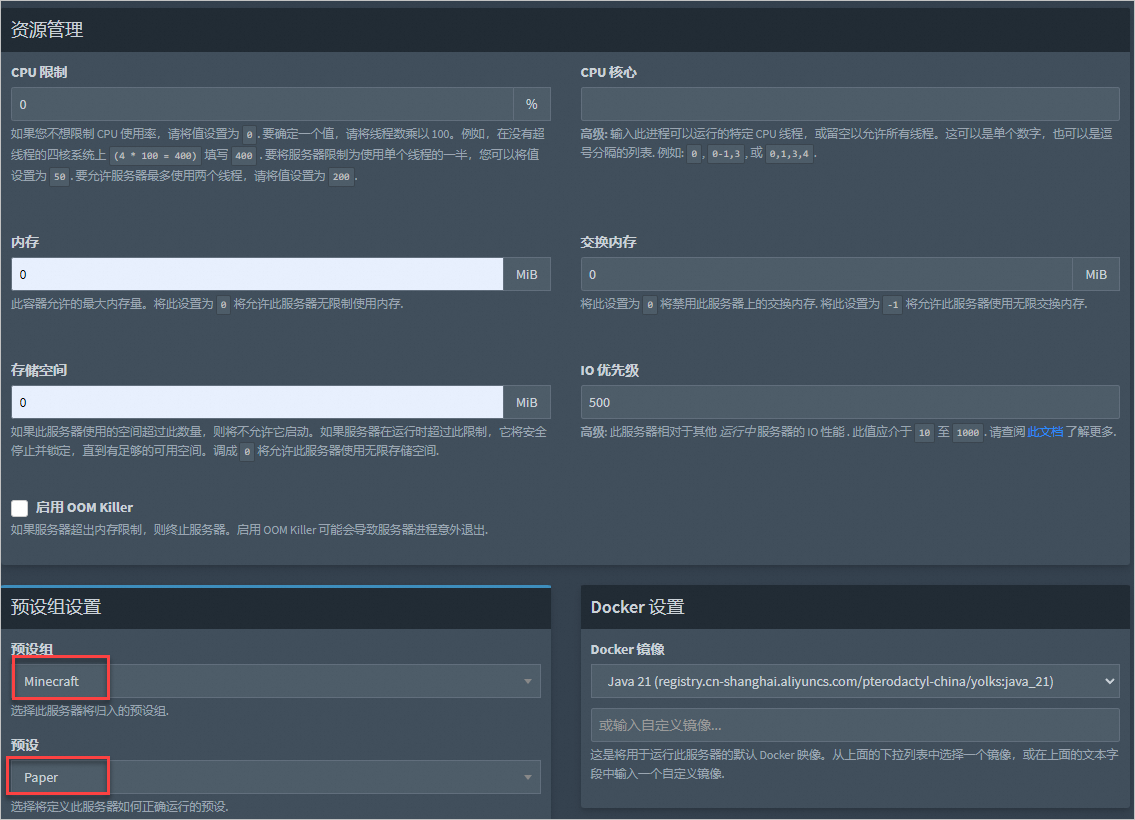Click the MiB unit label beside 存储空间 field
This screenshot has width=1135, height=820.
pos(527,402)
